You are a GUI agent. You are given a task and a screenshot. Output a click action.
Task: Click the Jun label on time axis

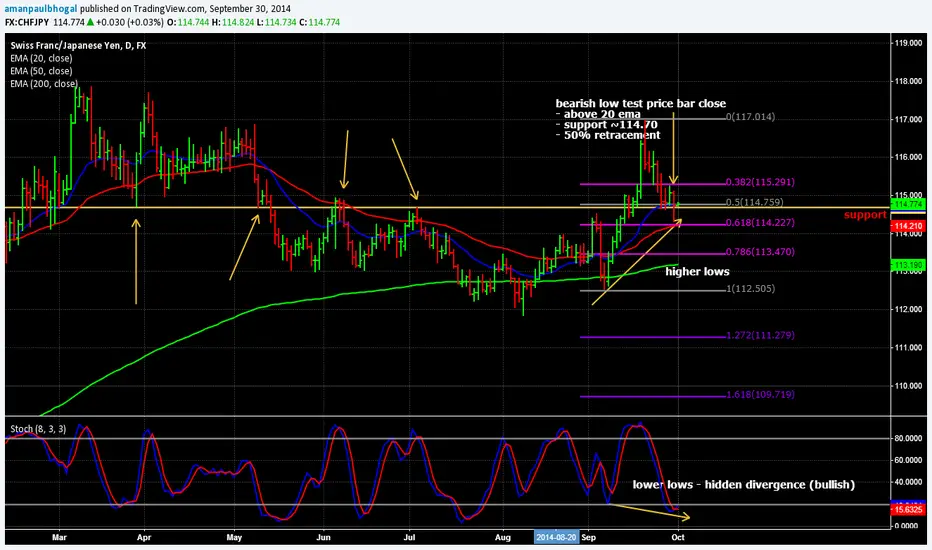323,538
